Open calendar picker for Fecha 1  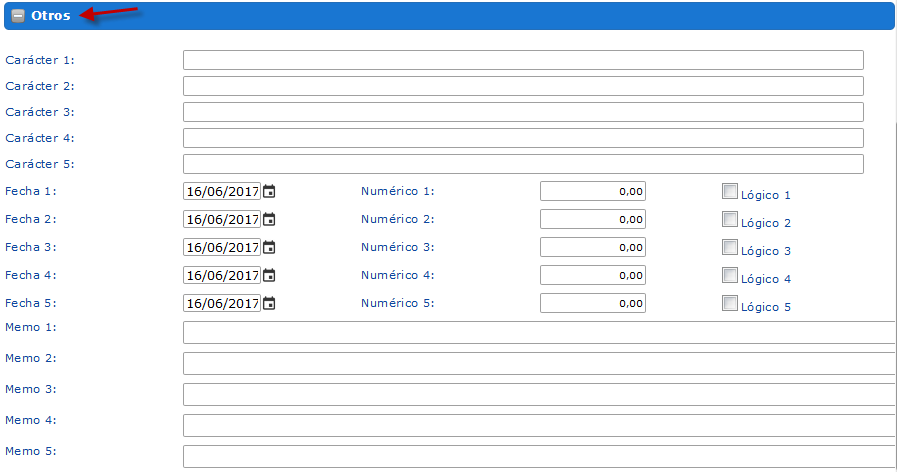pos(269,191)
